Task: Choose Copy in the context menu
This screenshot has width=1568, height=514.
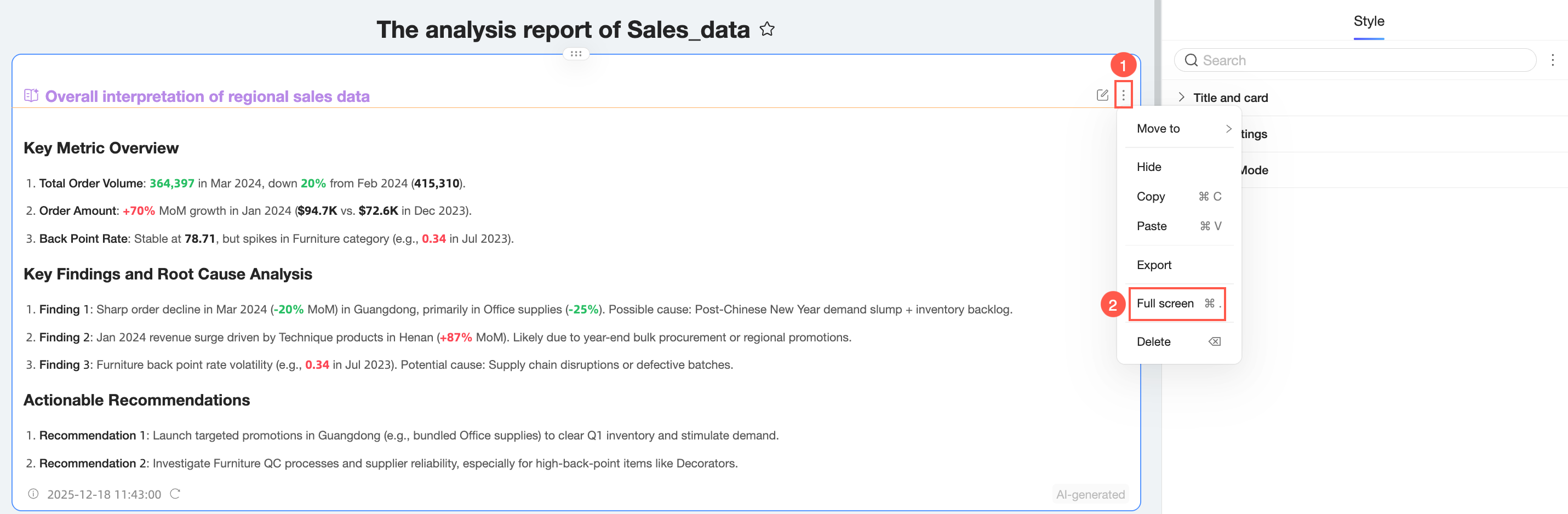Action: (1151, 197)
